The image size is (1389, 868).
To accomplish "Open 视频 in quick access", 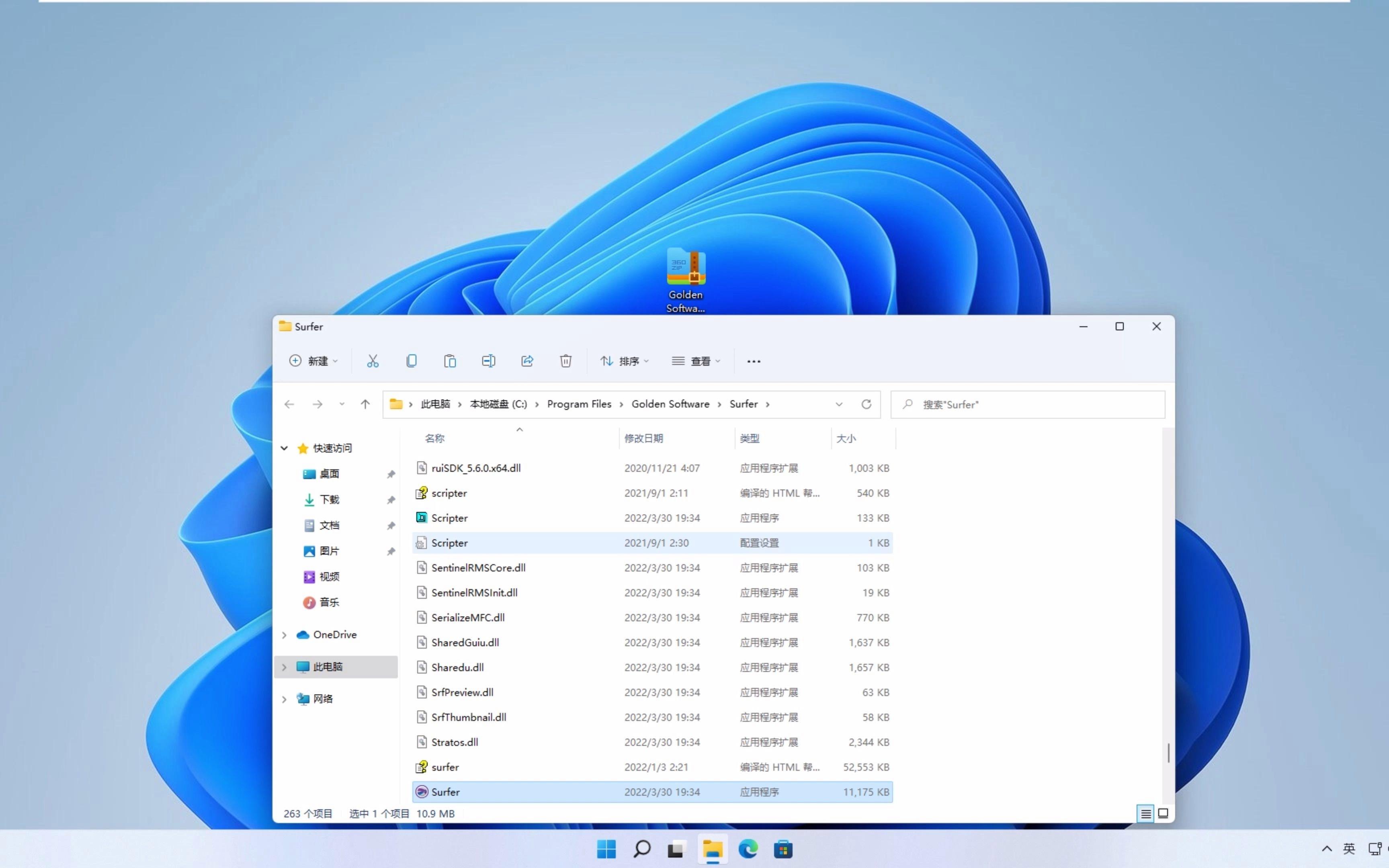I will pyautogui.click(x=329, y=576).
